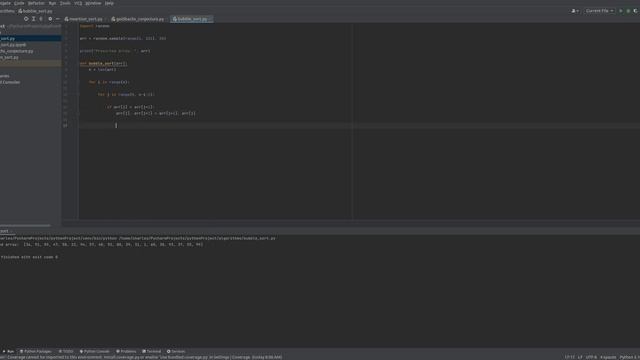
Task: Open the TODO tool window
Action: click(66, 351)
